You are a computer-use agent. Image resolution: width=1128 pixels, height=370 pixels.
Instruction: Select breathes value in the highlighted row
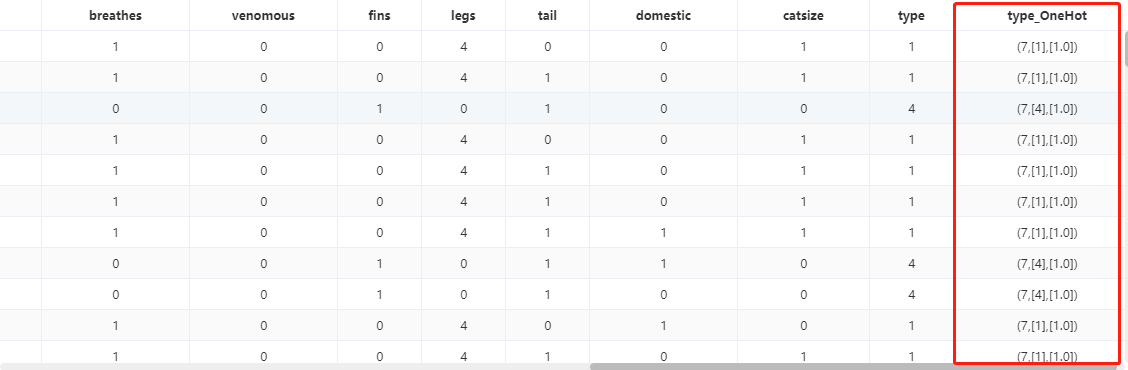115,109
